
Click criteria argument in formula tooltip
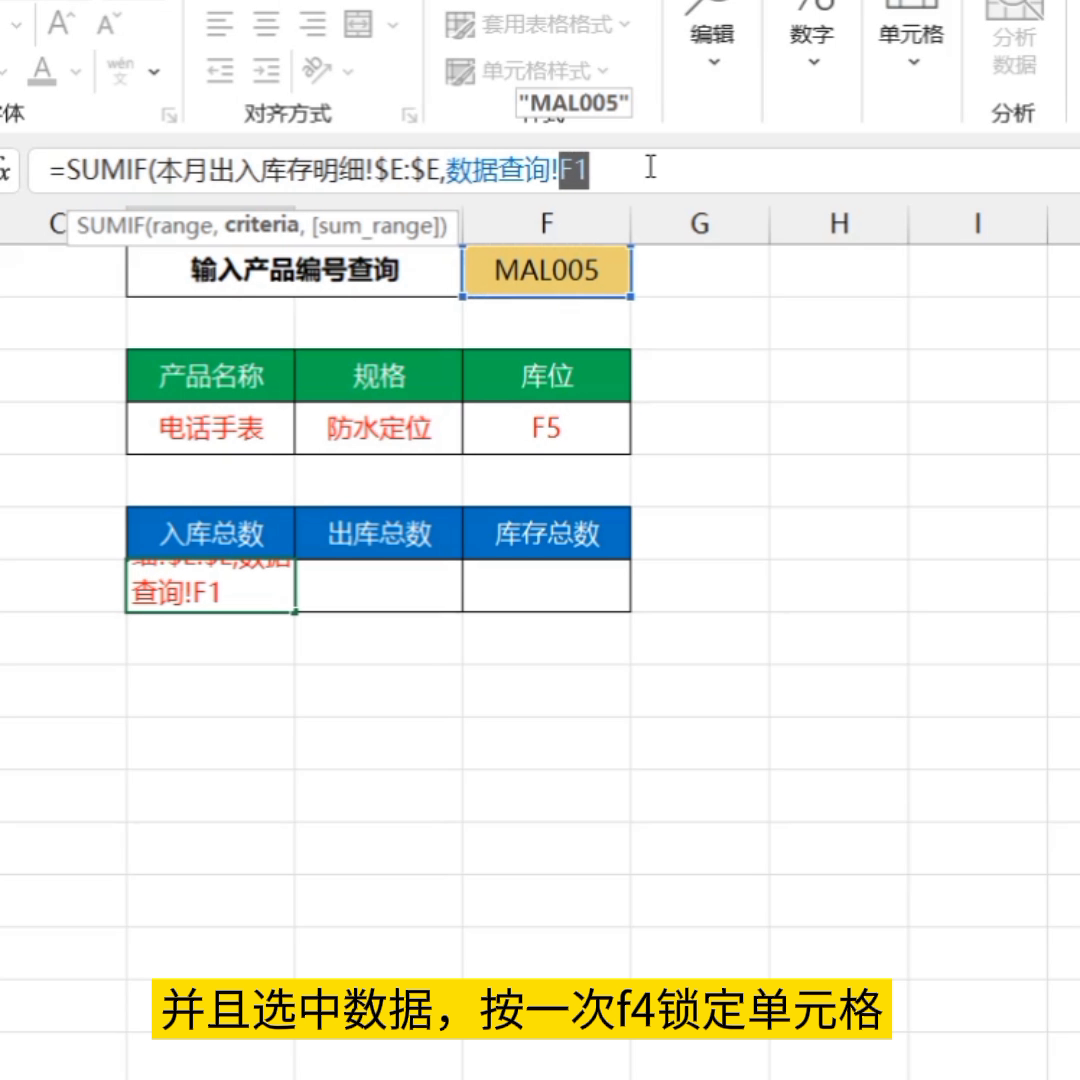click(x=262, y=225)
